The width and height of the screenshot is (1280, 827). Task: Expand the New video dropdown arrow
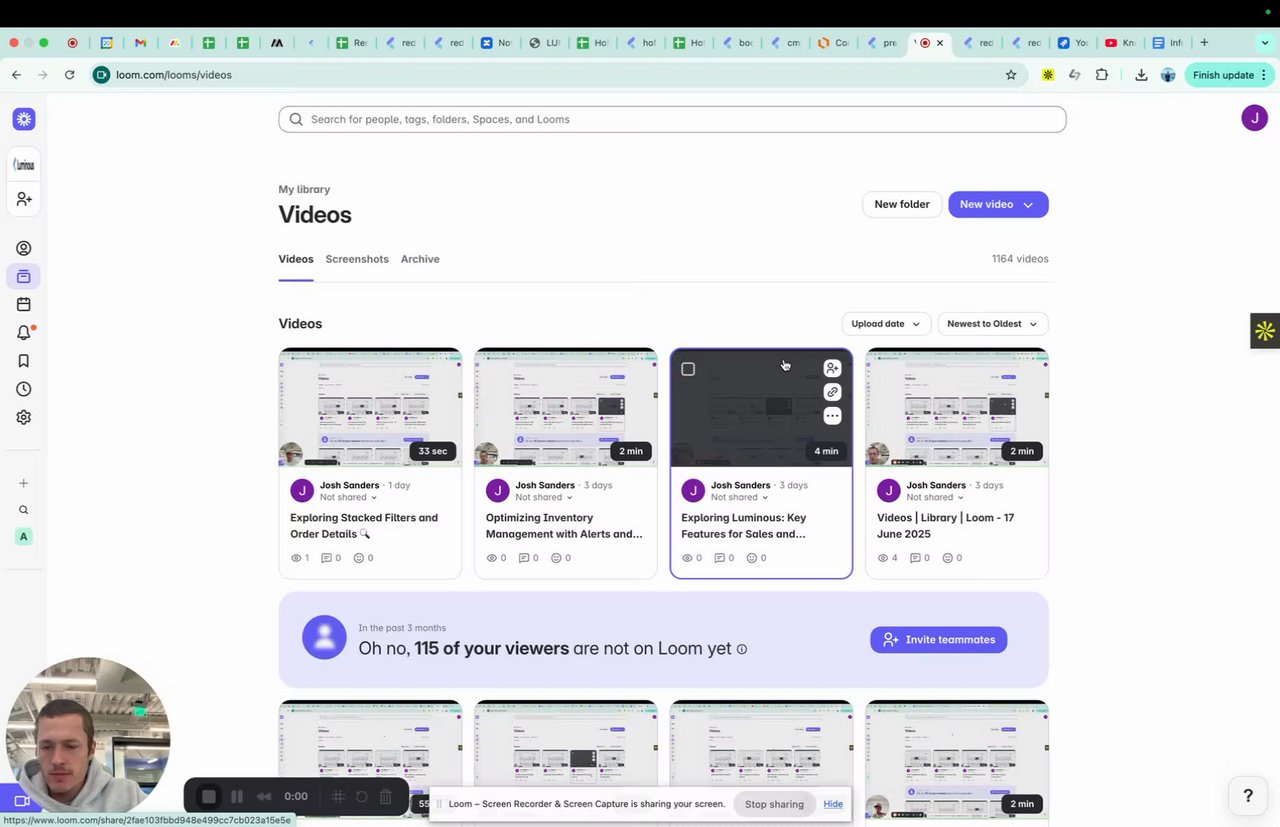[1028, 204]
